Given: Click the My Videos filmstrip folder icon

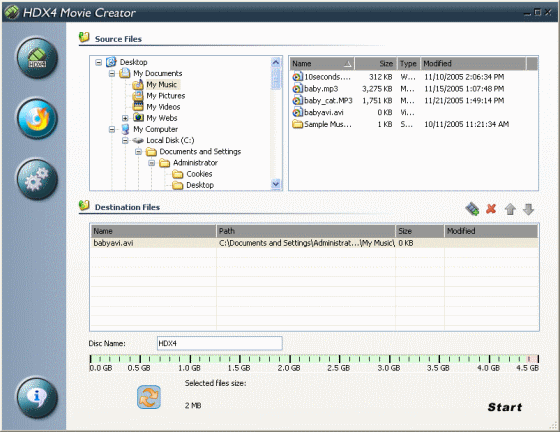Looking at the screenshot, I should point(138,107).
